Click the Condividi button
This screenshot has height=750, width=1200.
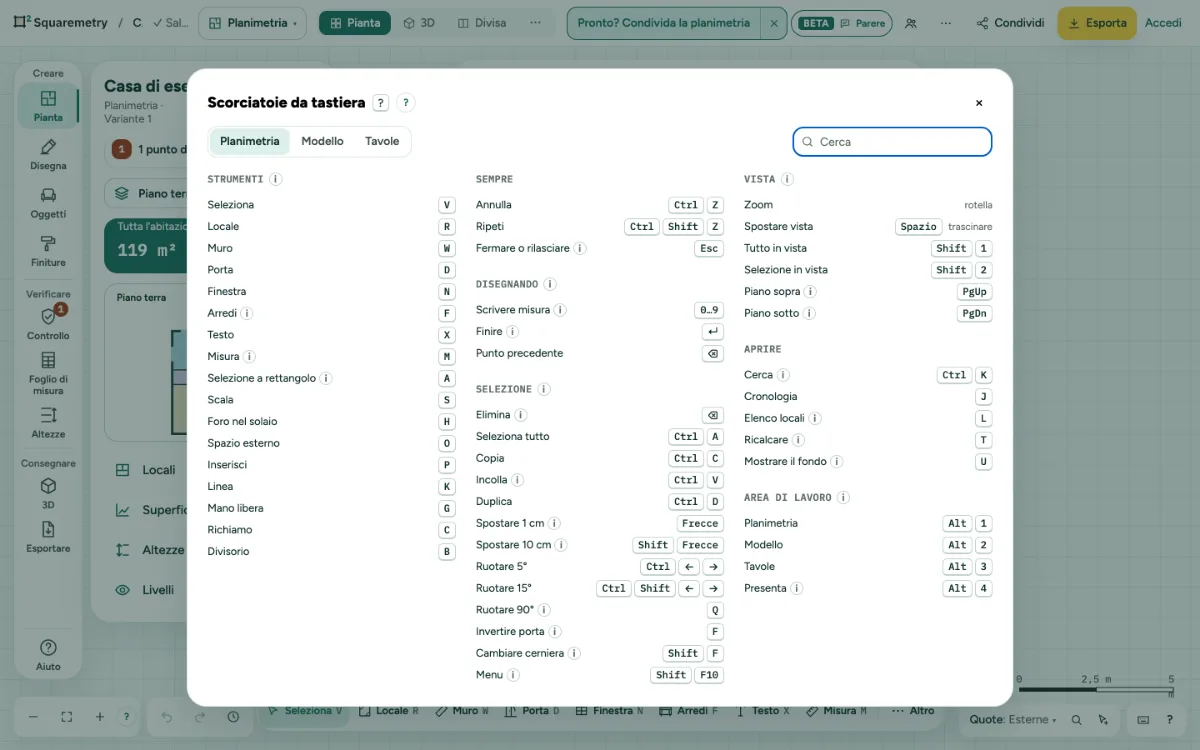pyautogui.click(x=1011, y=23)
